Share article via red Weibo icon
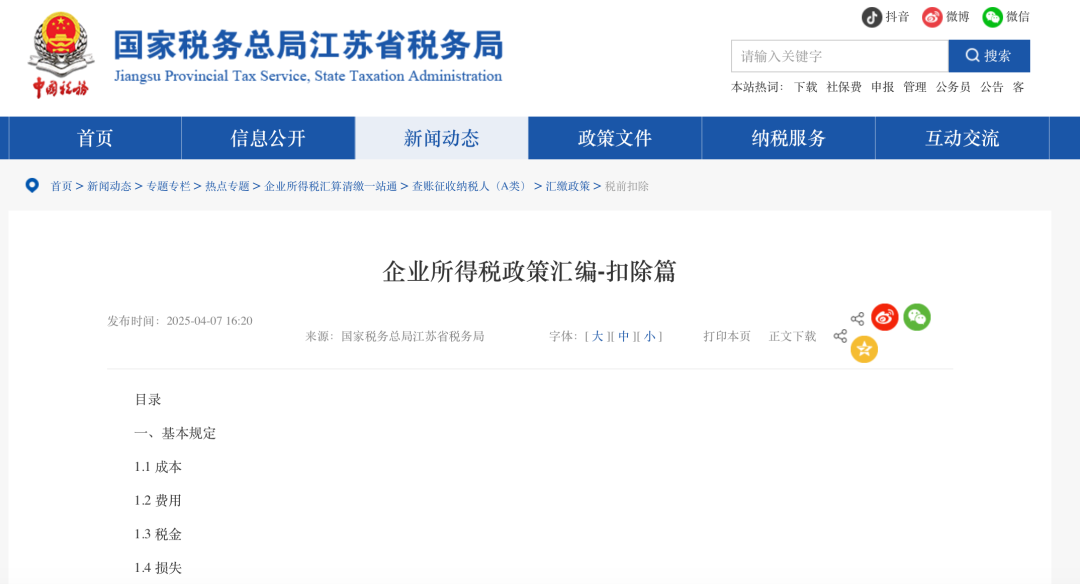Screen dimensions: 1080x584 tap(885, 318)
